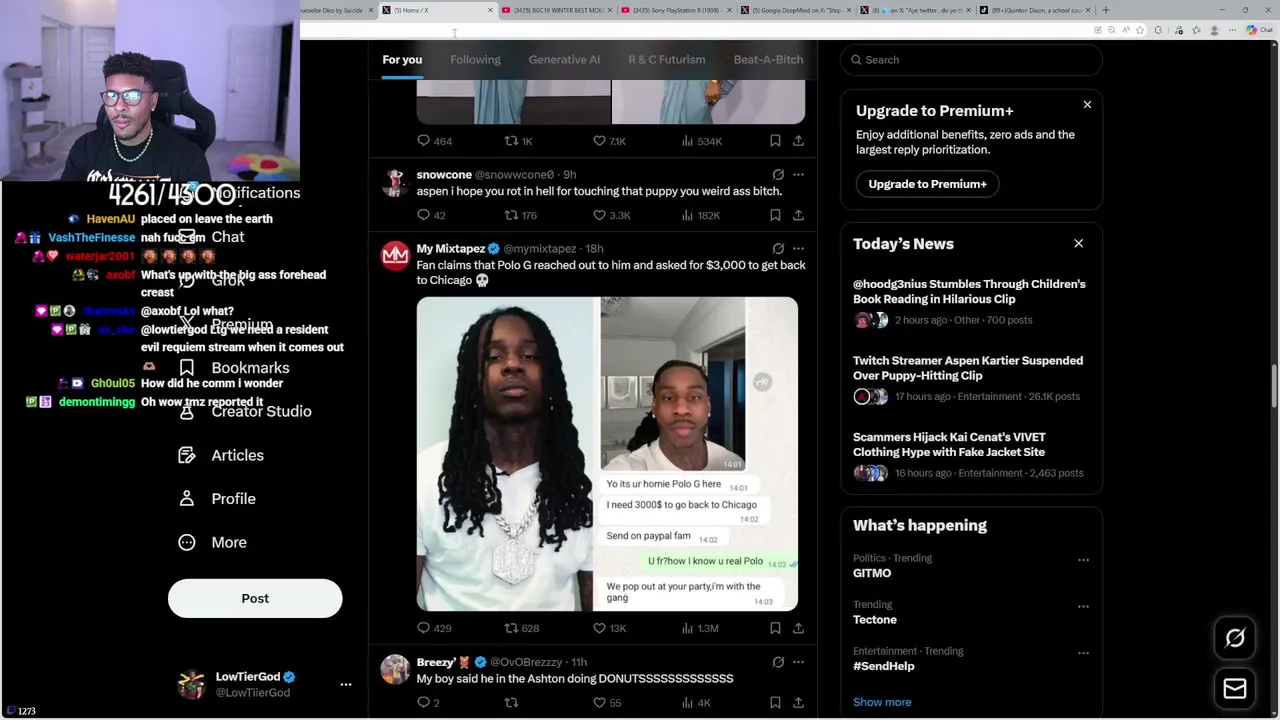The image size is (1280, 720).
Task: Go to Profile in the sidebar
Action: coord(218,498)
